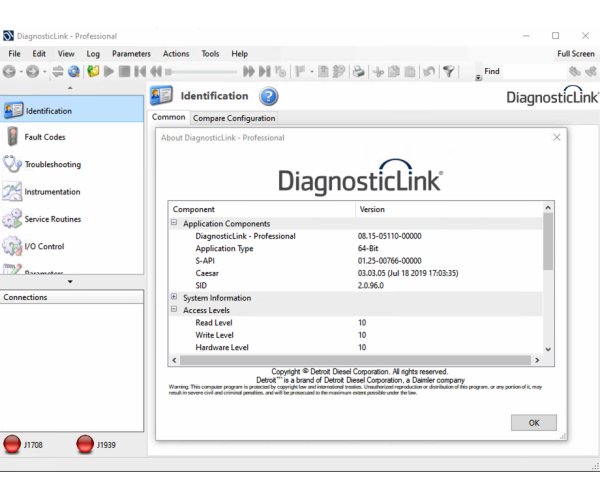Viewport: 600px width, 500px height.
Task: Skip to log start
Action: (x=140, y=72)
